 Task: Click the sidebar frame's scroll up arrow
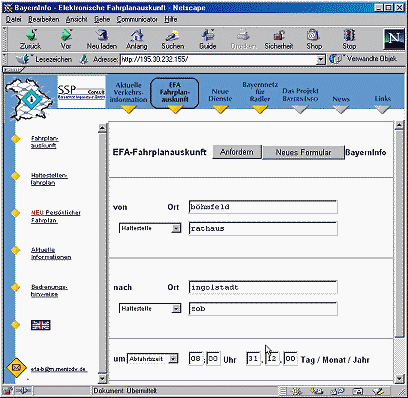pyautogui.click(x=102, y=129)
